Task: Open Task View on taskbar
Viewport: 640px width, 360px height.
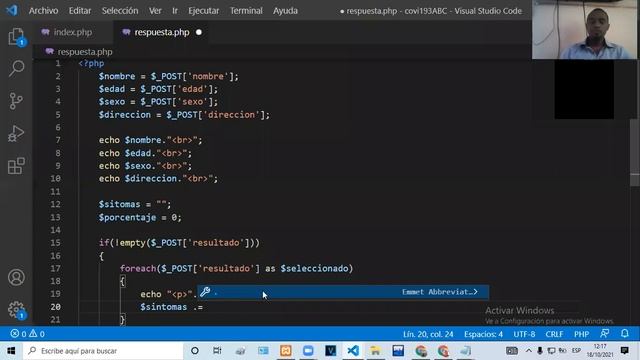Action: tap(217, 351)
